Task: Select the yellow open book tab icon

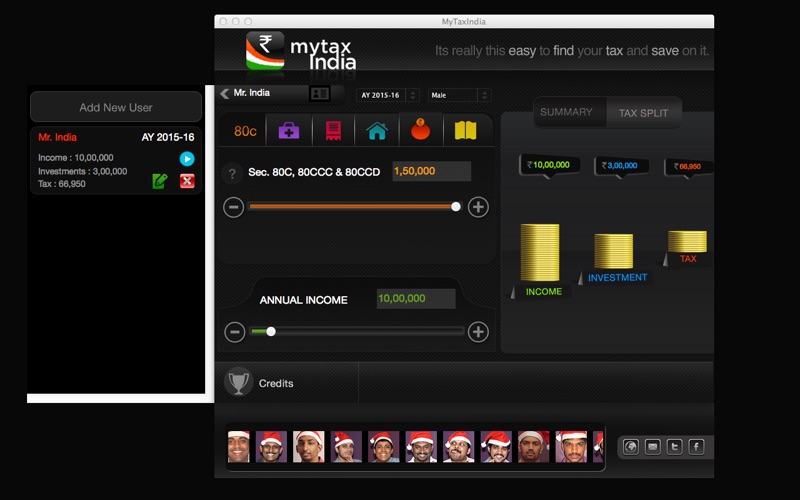Action: pyautogui.click(x=465, y=131)
